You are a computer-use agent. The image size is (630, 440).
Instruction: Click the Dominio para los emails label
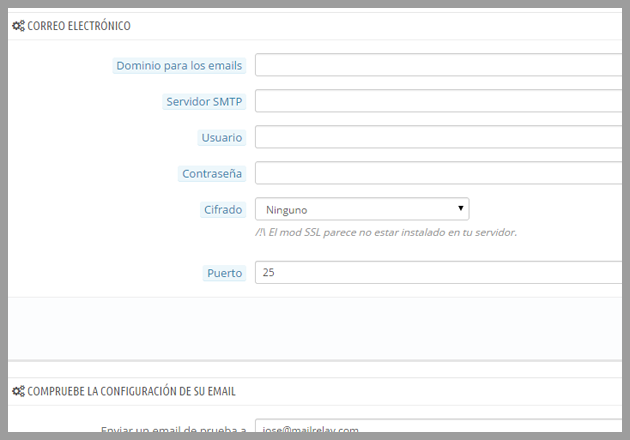point(179,65)
